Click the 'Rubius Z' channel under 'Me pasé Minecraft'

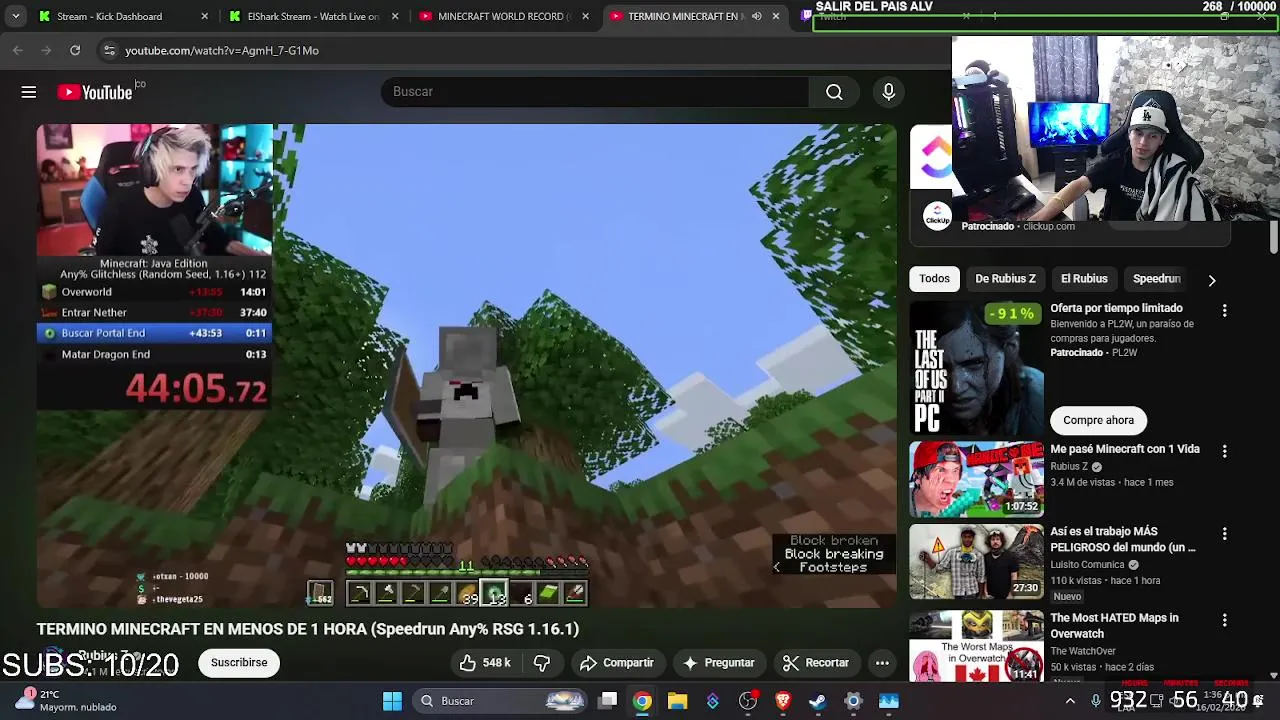pyautogui.click(x=1069, y=467)
